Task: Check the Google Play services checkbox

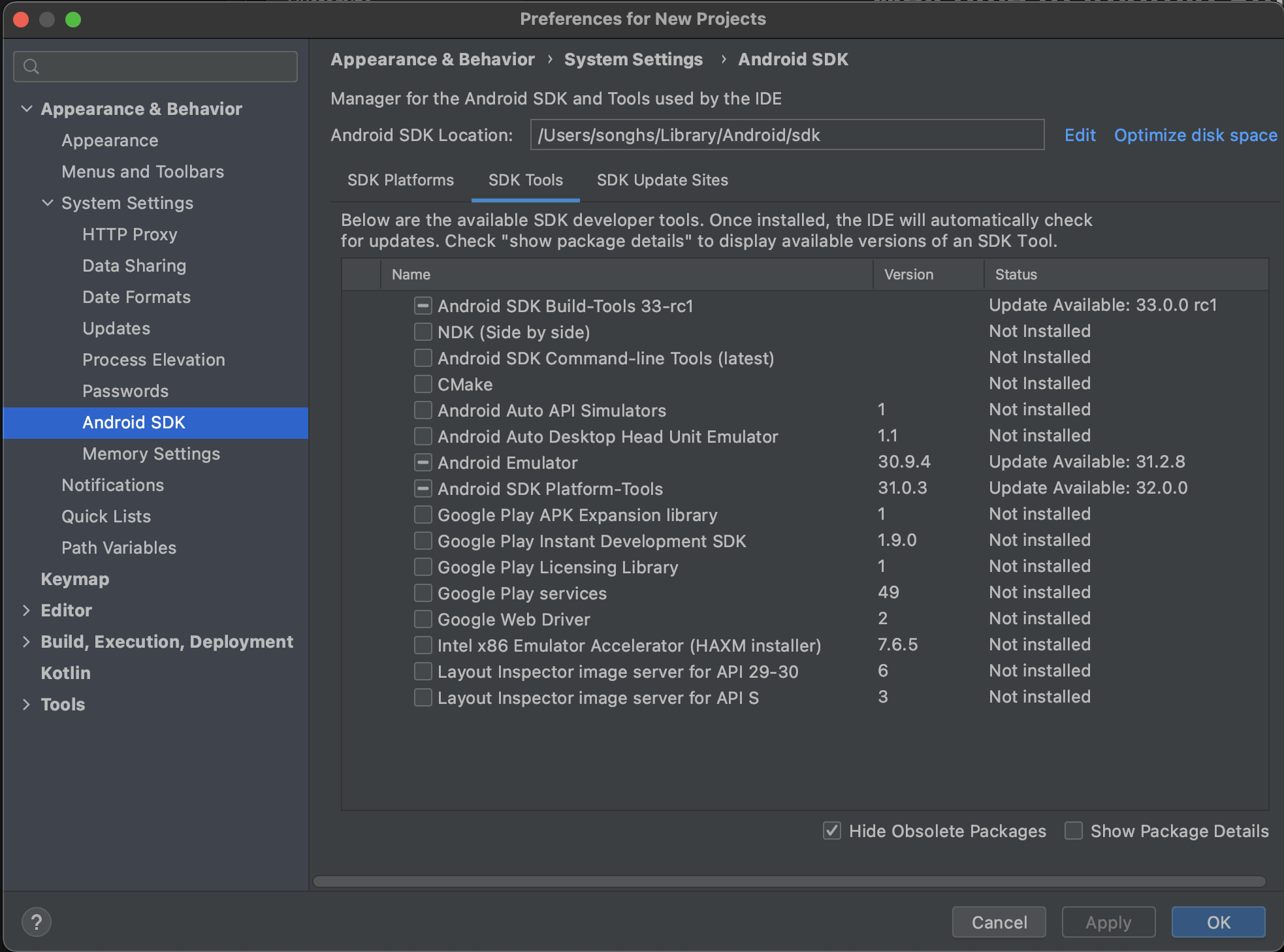Action: 423,594
